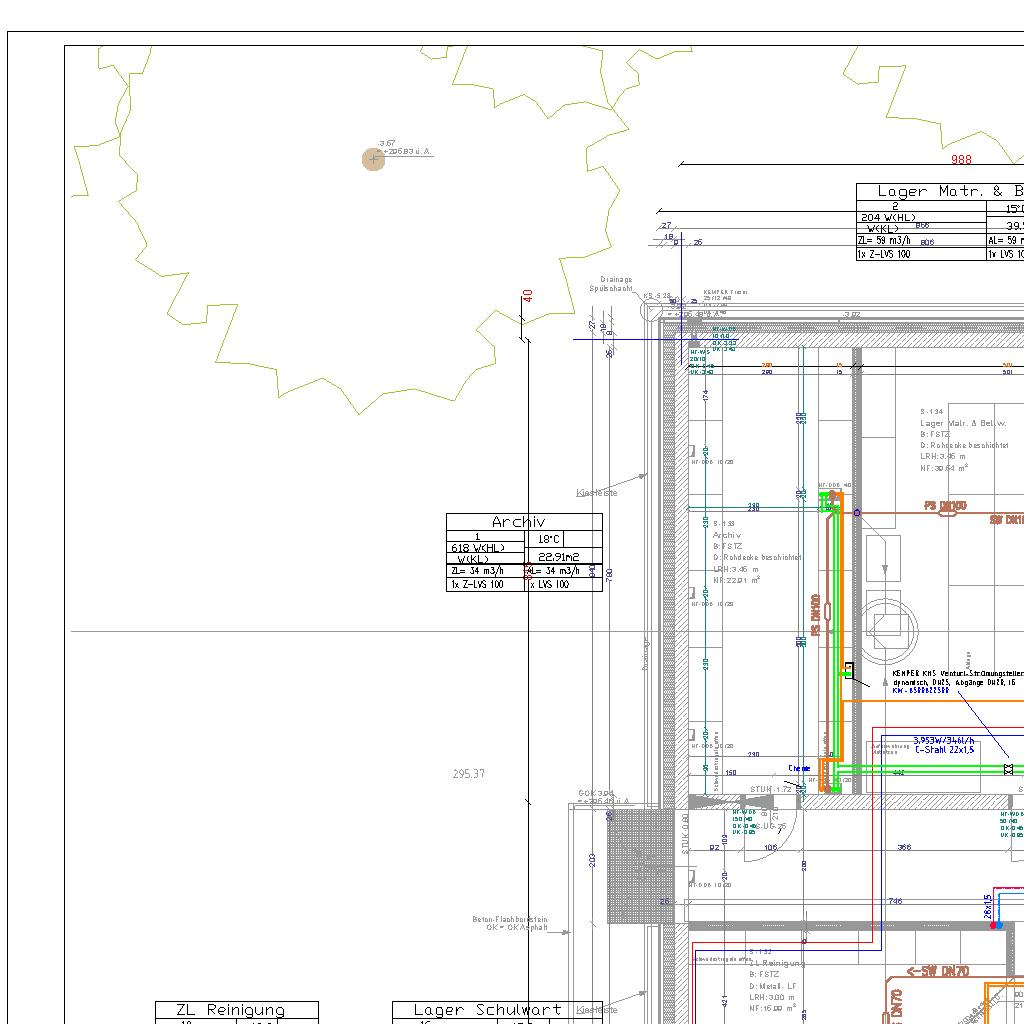Click the tree trunk center marker
The image size is (1024, 1024).
coord(373,159)
